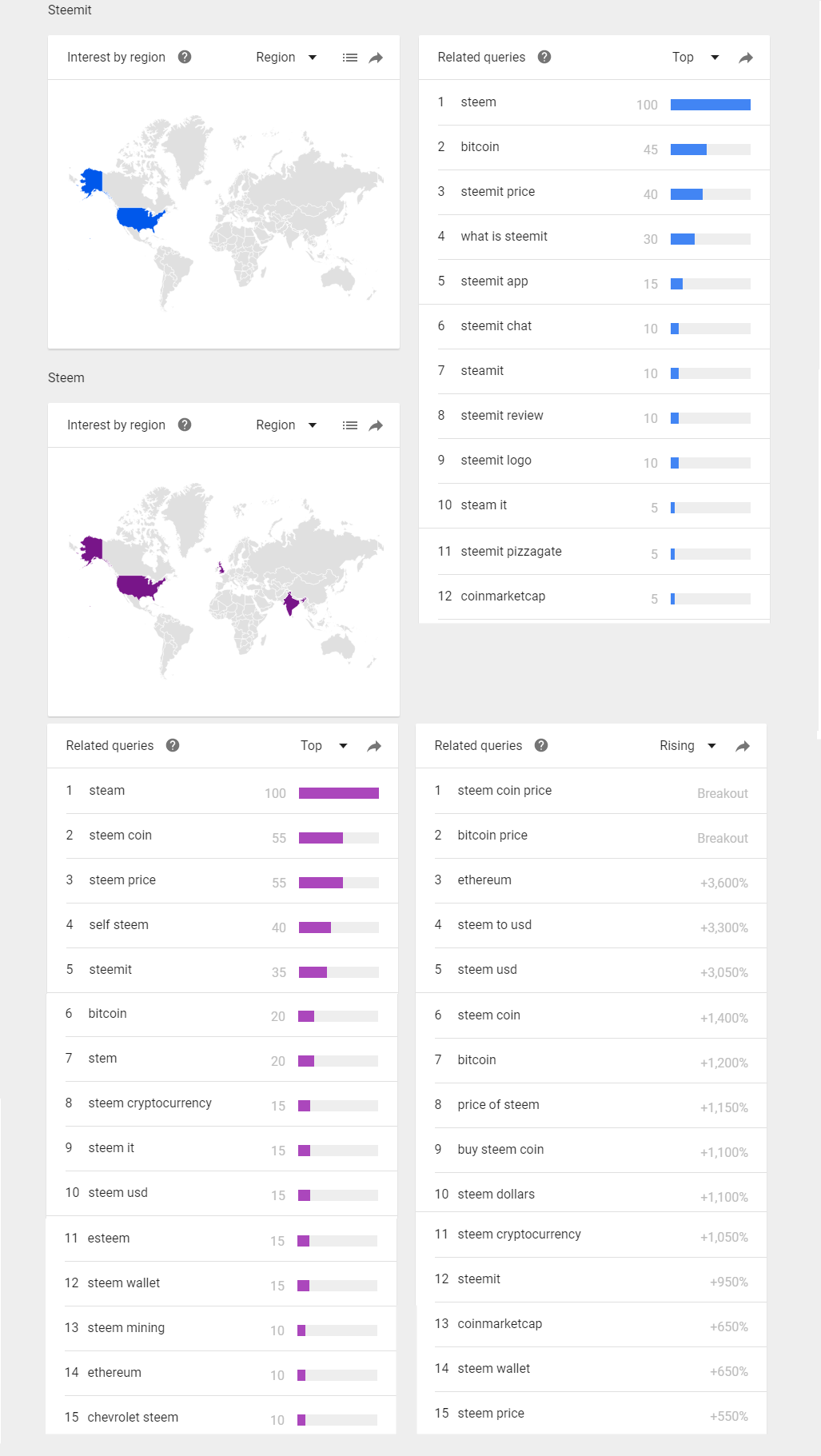Click the 'steem price' row scoring 55
821x1456 pixels.
223,880
